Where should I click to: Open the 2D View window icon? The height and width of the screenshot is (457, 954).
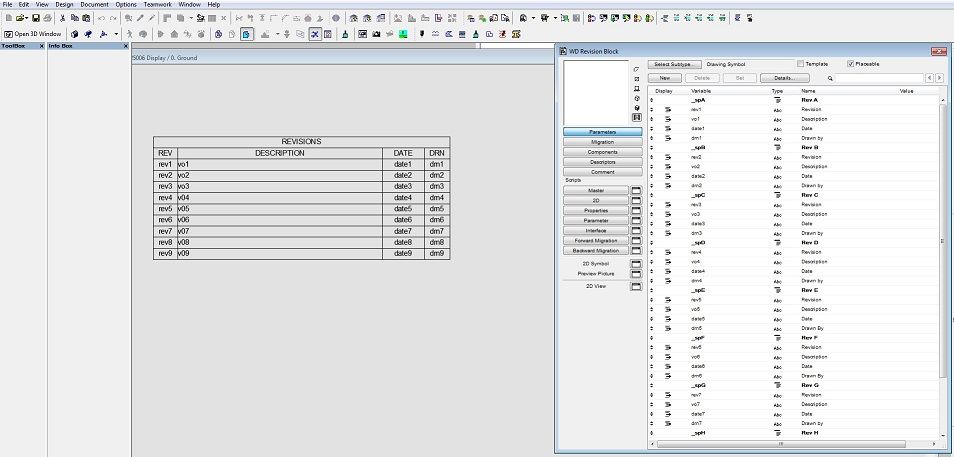pos(636,286)
